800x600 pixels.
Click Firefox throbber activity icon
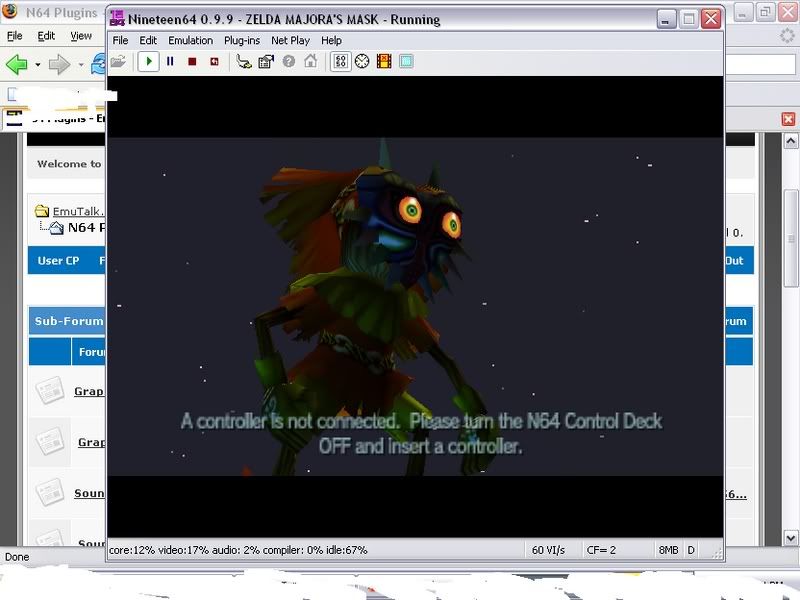[788, 36]
